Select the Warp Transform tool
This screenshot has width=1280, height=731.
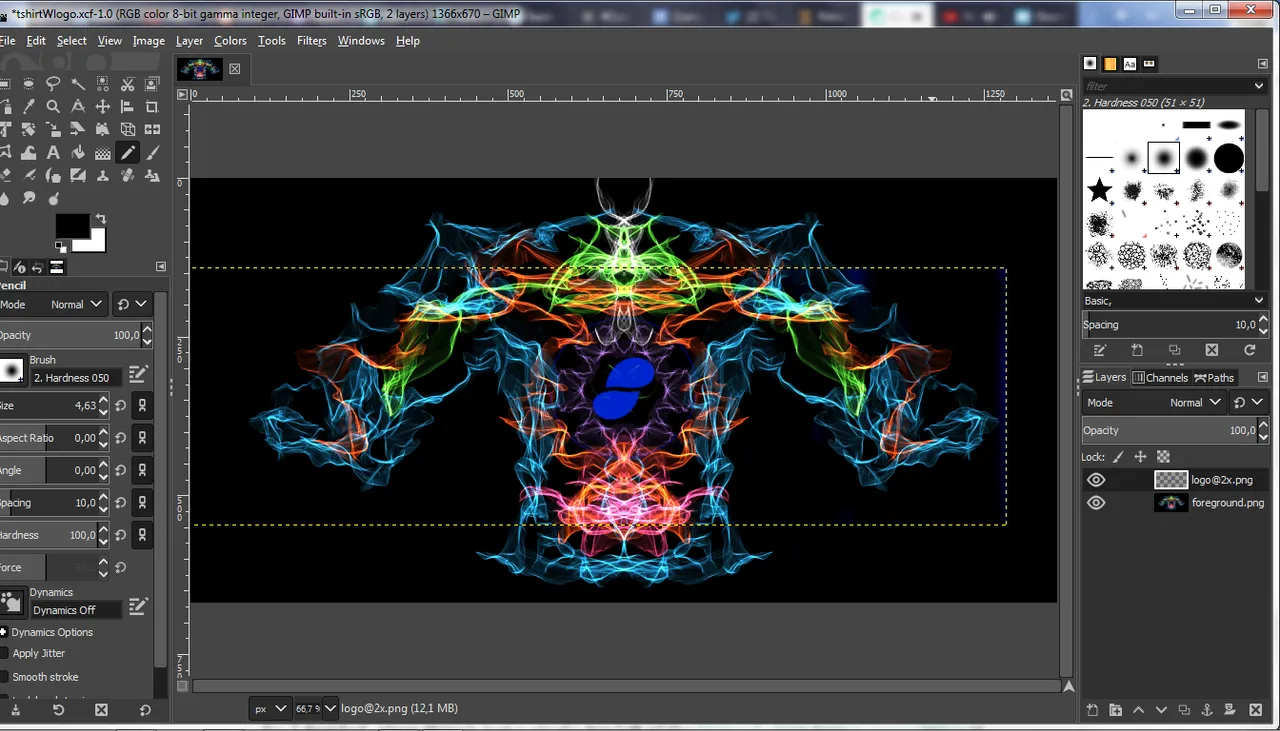(28, 153)
